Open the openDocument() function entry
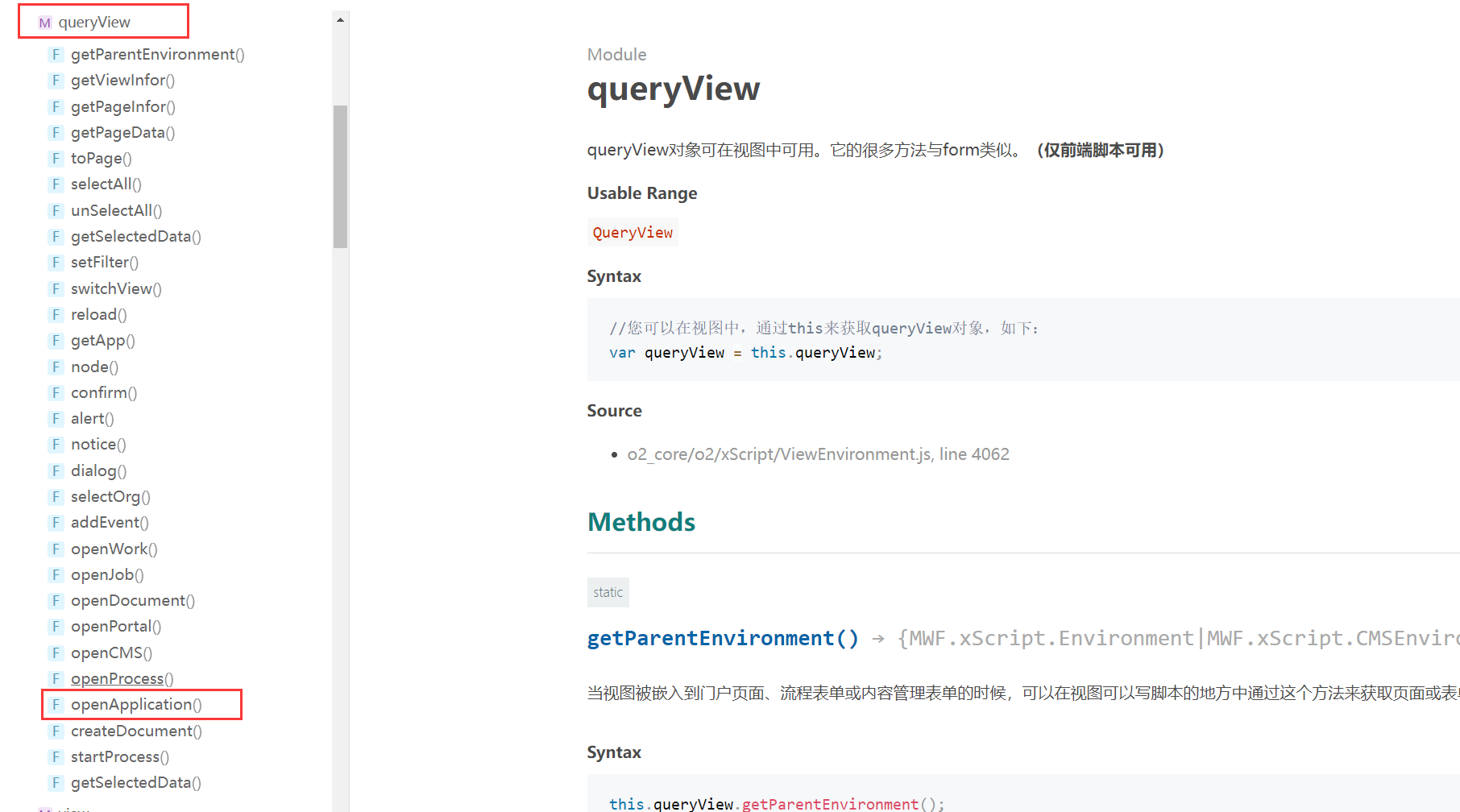 click(133, 601)
